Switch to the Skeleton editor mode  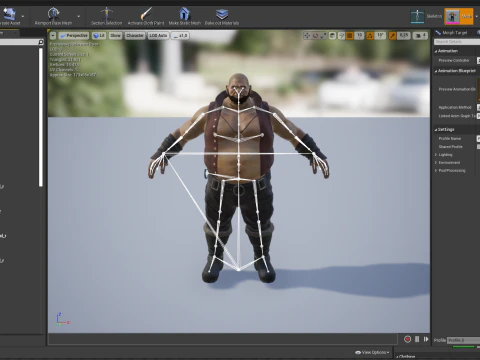(x=426, y=16)
